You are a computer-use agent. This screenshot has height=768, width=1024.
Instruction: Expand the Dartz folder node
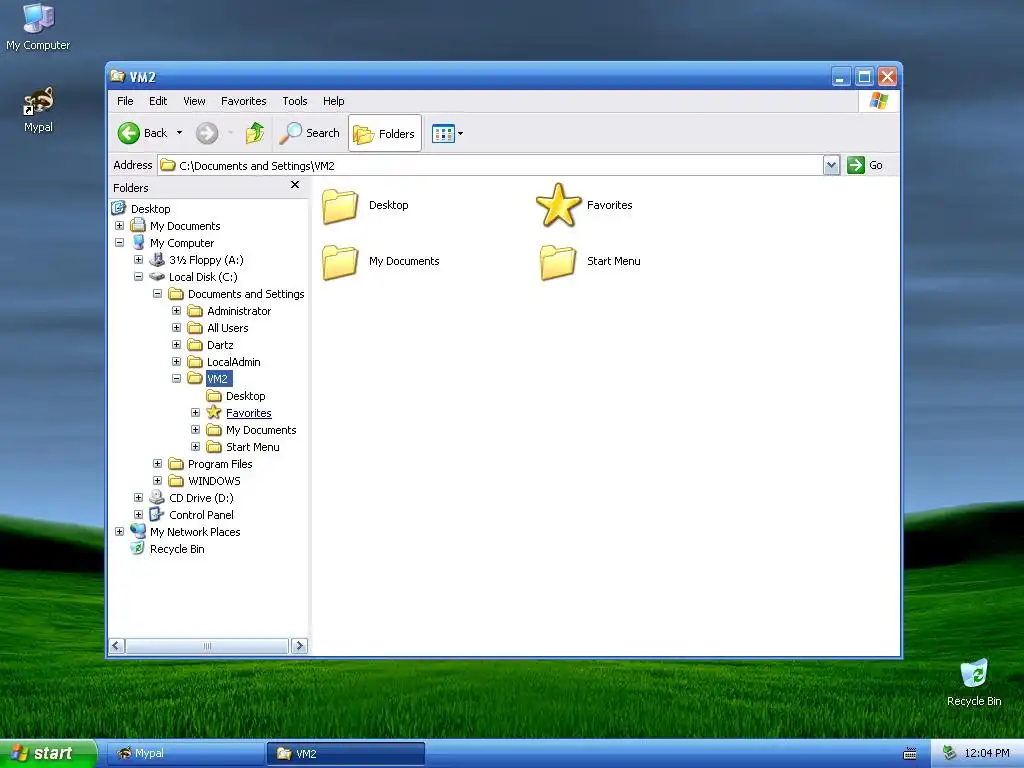(x=176, y=344)
